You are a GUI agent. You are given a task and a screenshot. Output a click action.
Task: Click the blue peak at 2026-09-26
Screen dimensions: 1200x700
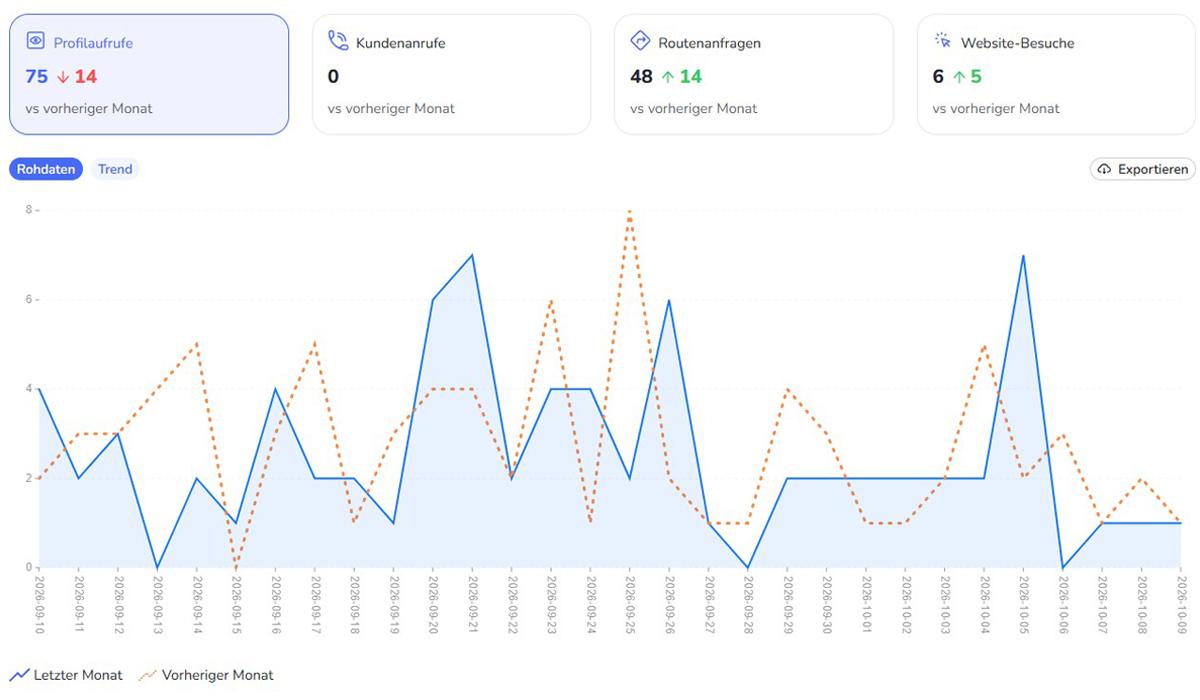pos(669,300)
